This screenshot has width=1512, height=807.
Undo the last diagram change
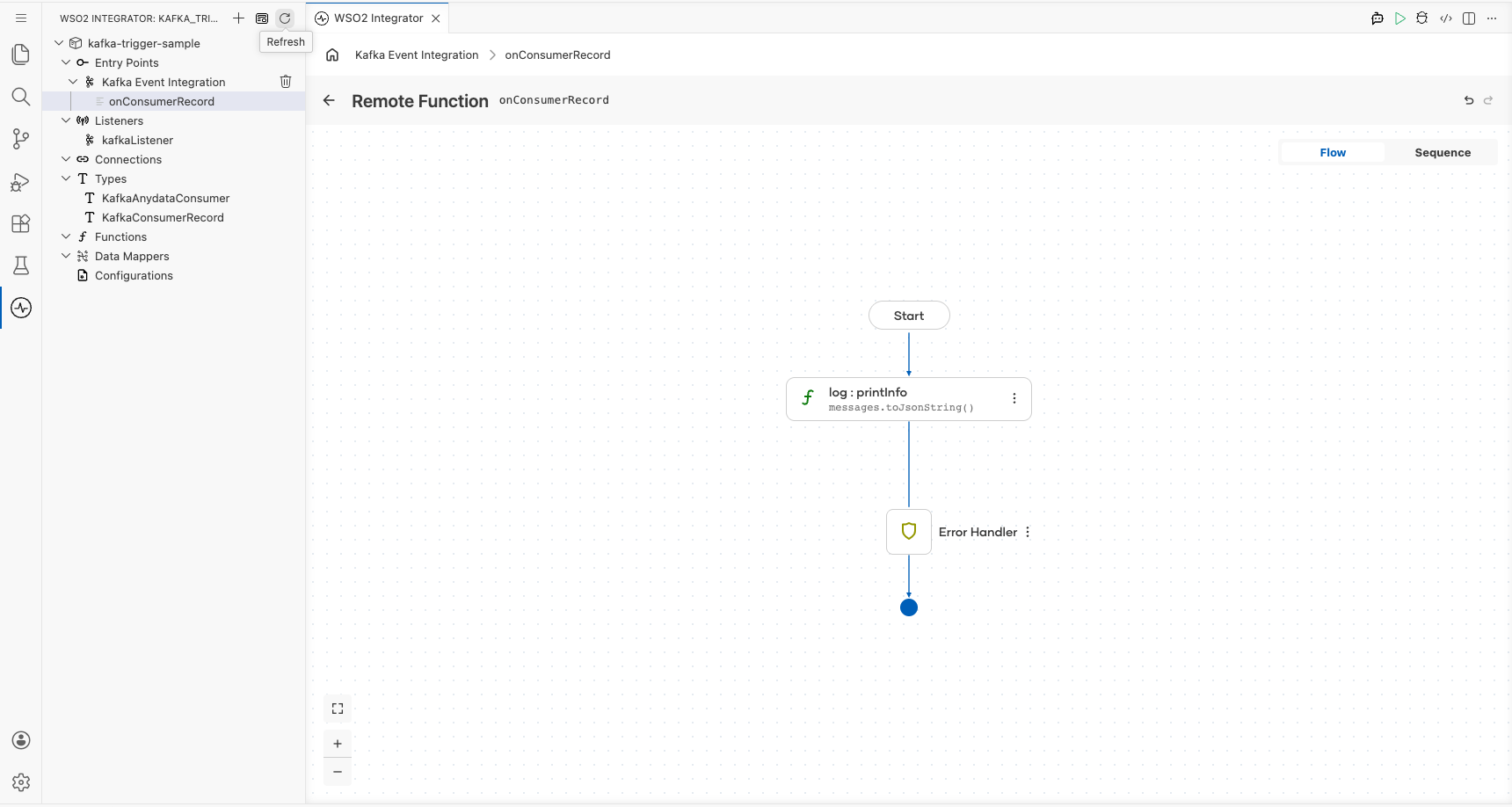click(1469, 100)
